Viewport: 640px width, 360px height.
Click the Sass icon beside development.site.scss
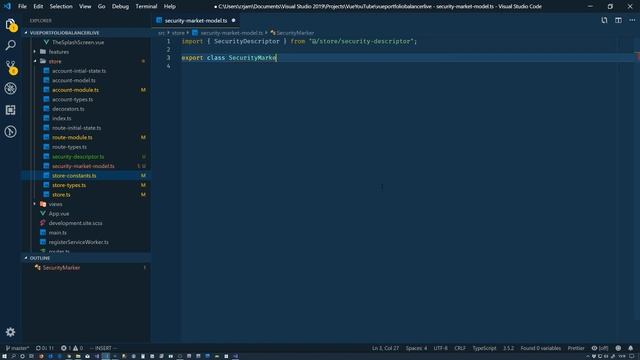(42, 223)
